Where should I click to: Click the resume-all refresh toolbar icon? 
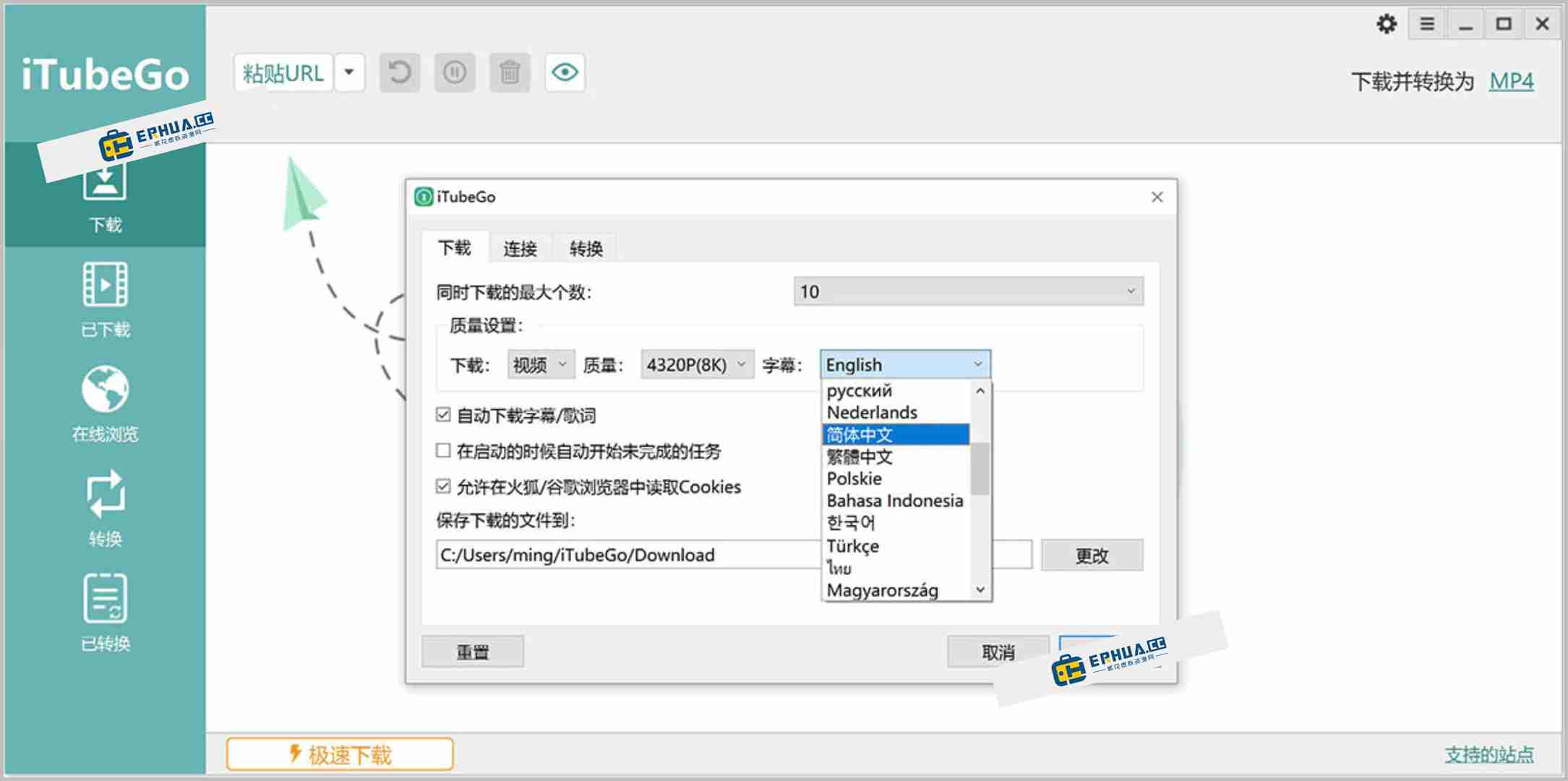pyautogui.click(x=400, y=72)
